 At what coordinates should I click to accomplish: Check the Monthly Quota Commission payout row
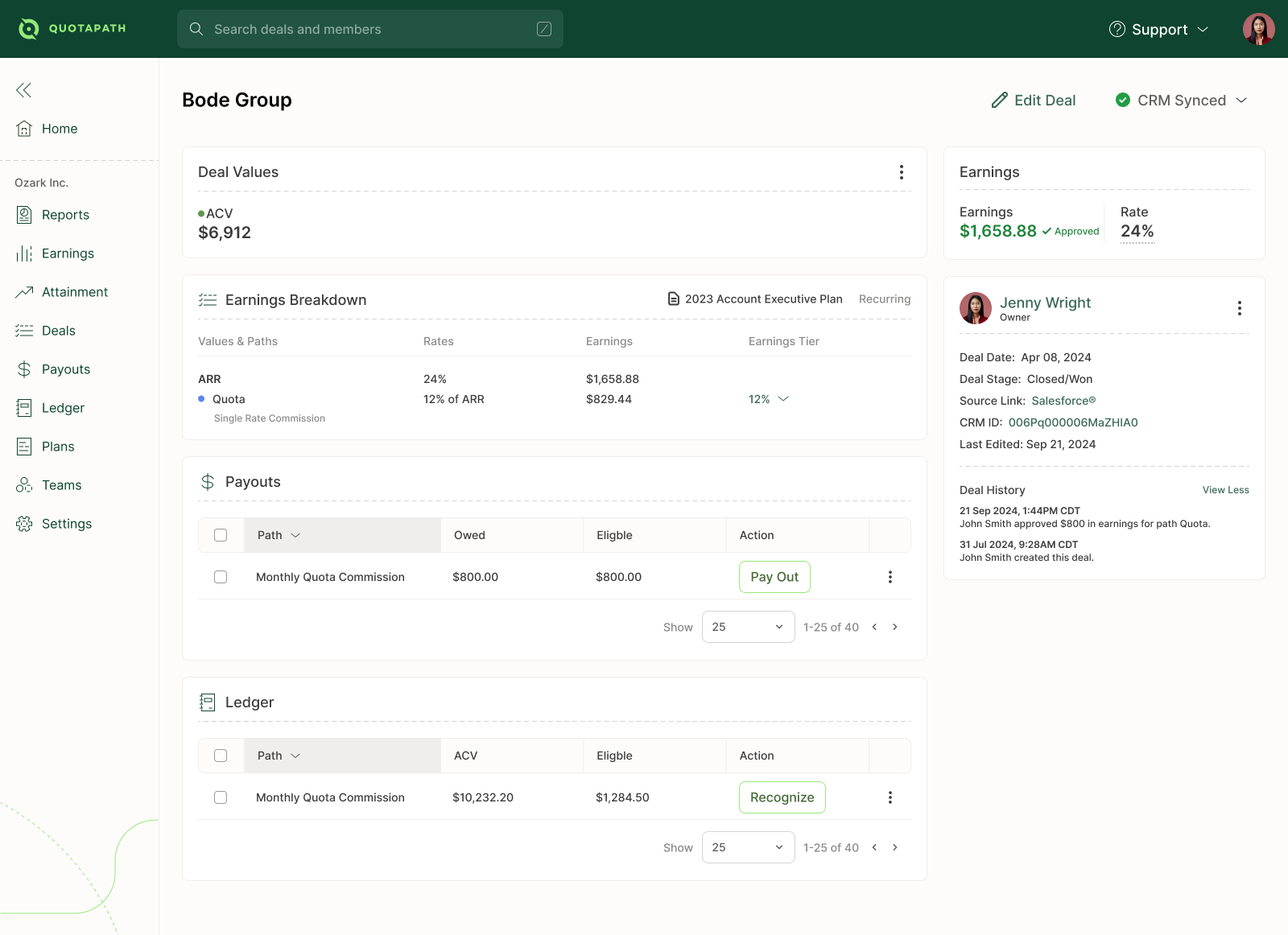pyautogui.click(x=221, y=577)
